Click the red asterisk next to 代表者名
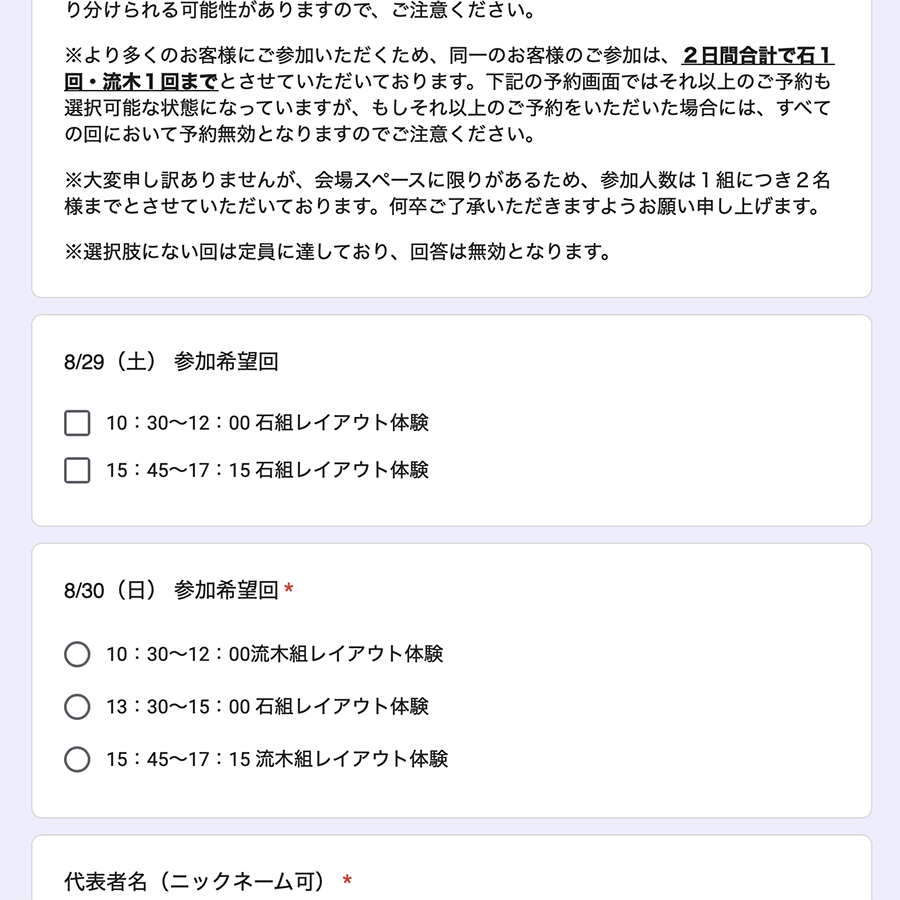This screenshot has height=900, width=900. tap(347, 879)
